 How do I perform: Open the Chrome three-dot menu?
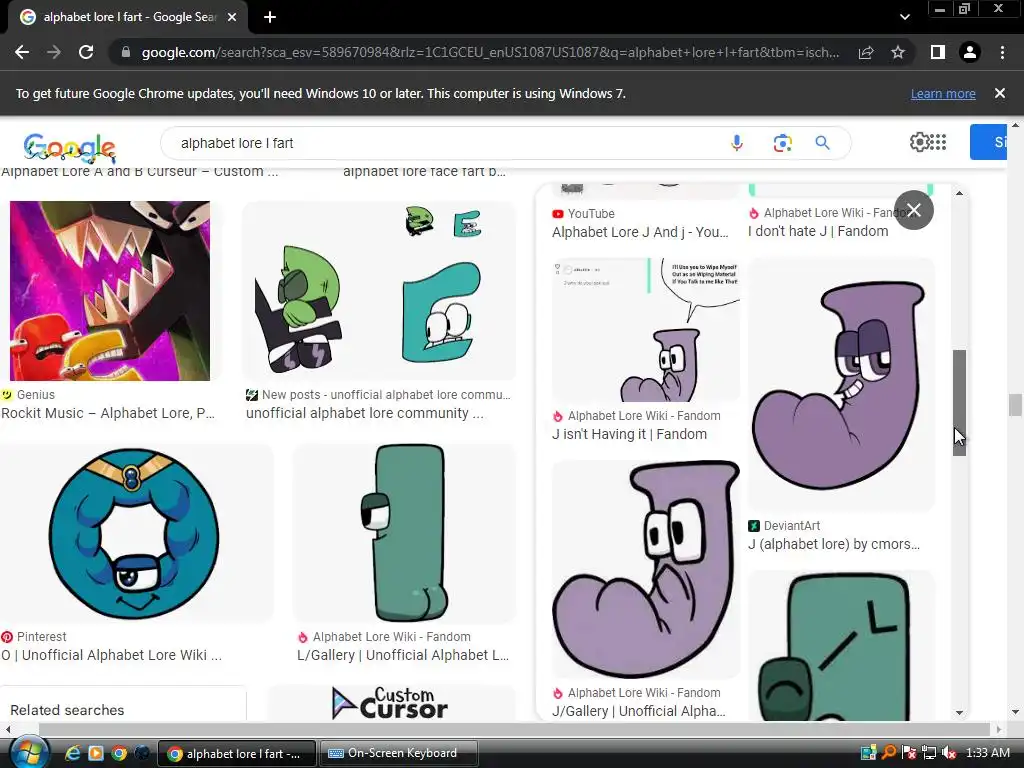click(x=1002, y=52)
